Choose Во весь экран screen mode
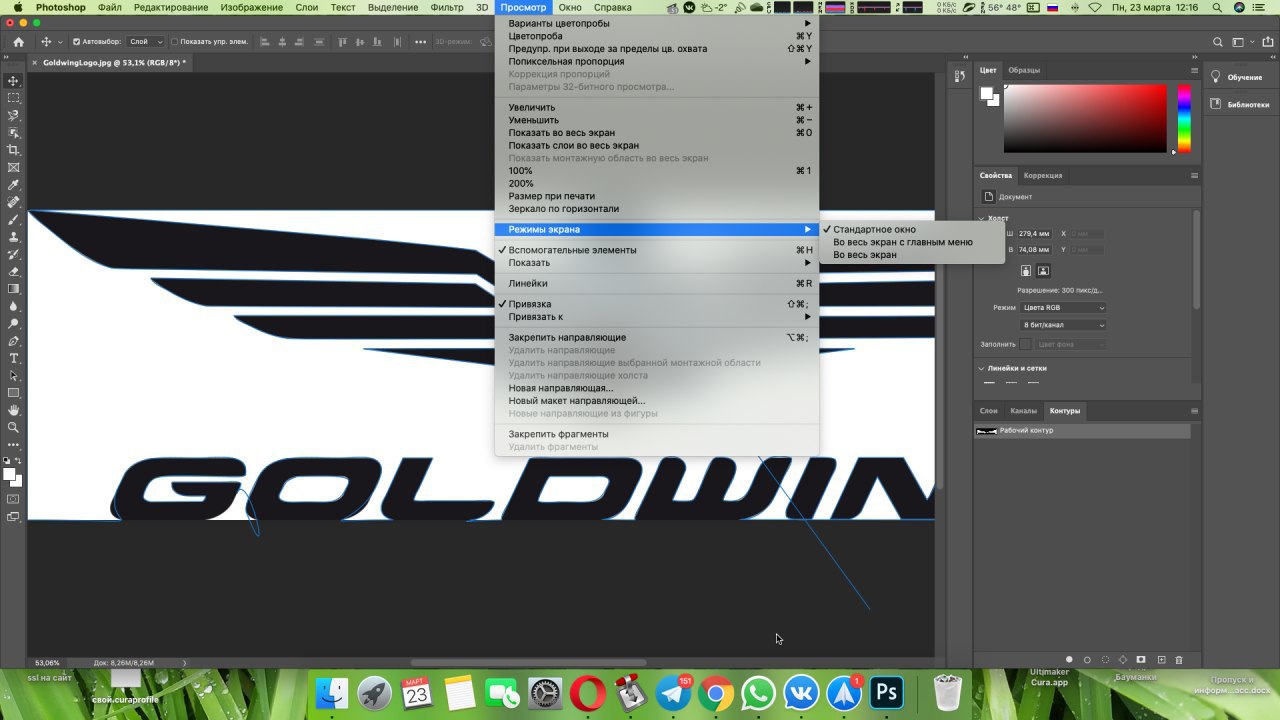This screenshot has width=1280, height=720. pyautogui.click(x=911, y=255)
